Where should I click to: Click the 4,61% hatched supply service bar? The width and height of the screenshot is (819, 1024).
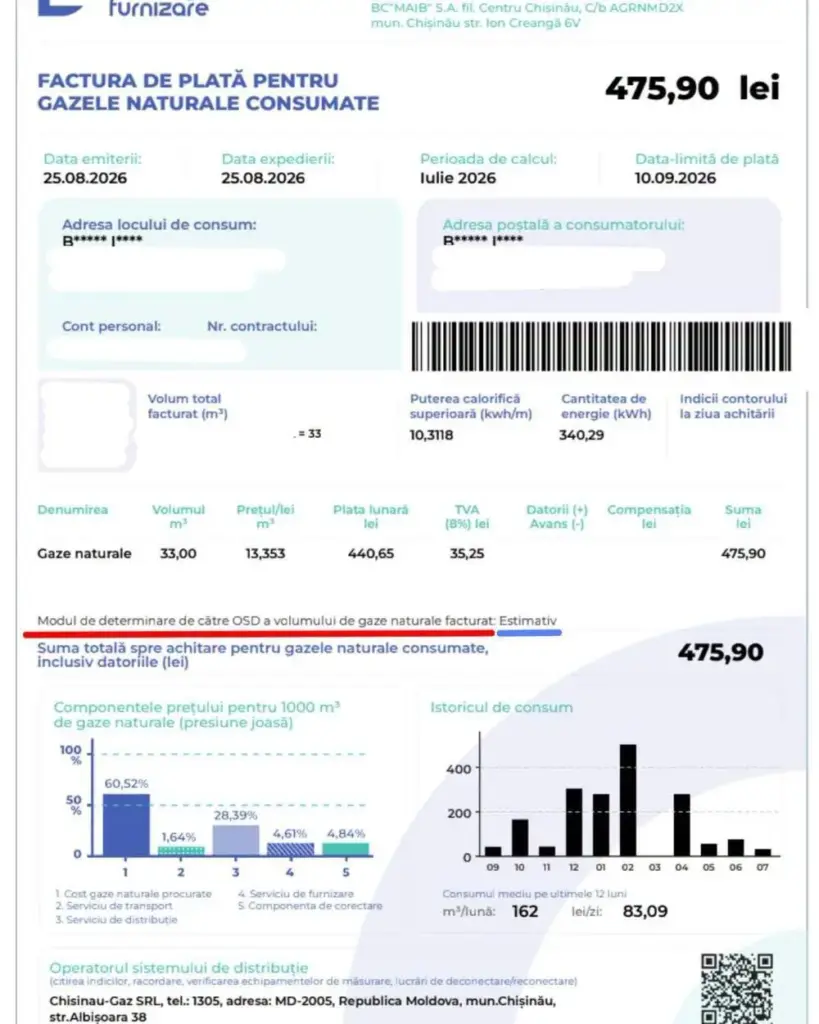click(291, 849)
